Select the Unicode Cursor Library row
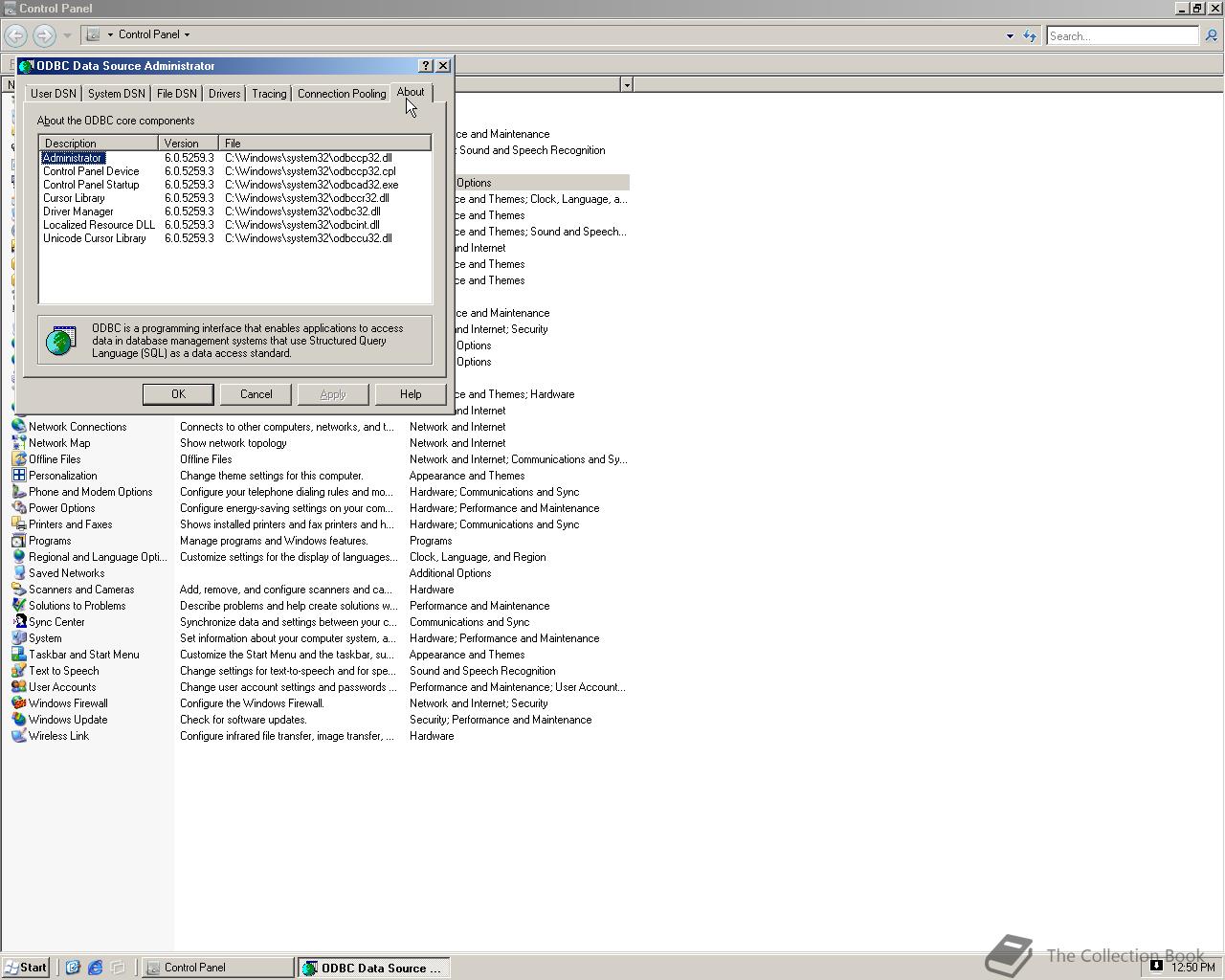 pyautogui.click(x=234, y=238)
